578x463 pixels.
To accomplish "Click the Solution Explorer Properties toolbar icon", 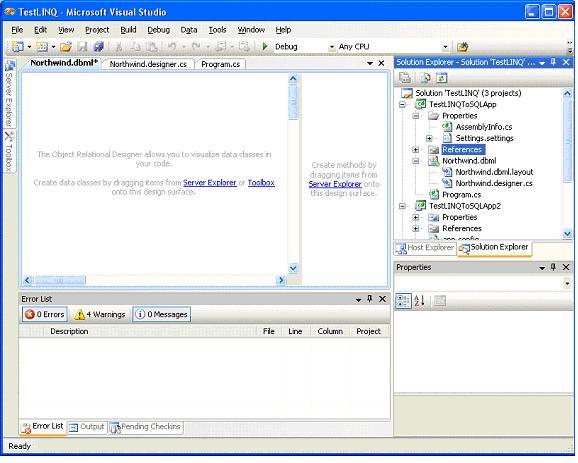I will (x=405, y=78).
